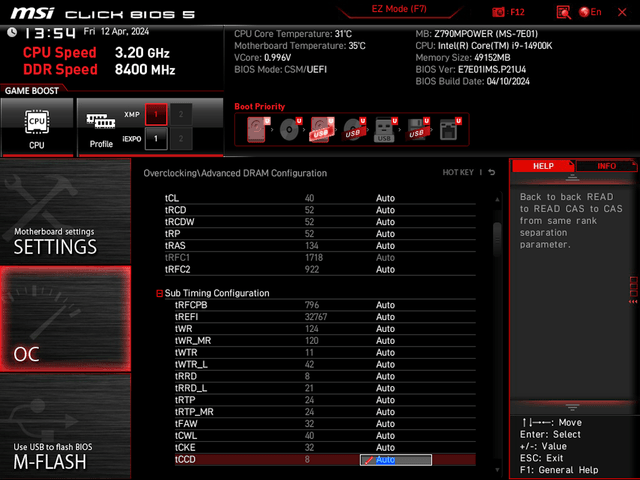Open the HOT KEY list
The image size is (640, 480).
tap(458, 173)
